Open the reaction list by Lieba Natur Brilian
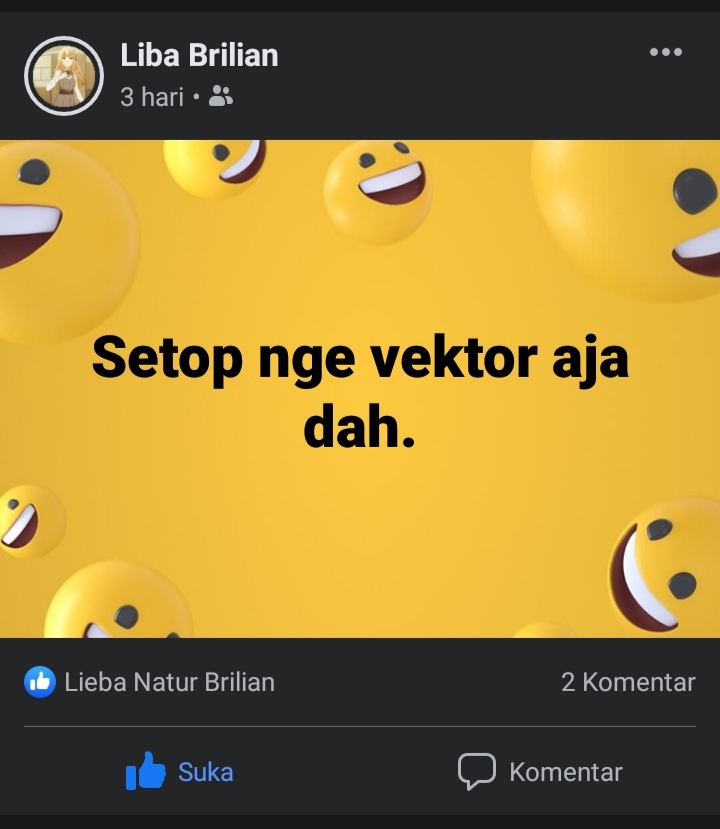The height and width of the screenshot is (829, 720). tap(169, 682)
